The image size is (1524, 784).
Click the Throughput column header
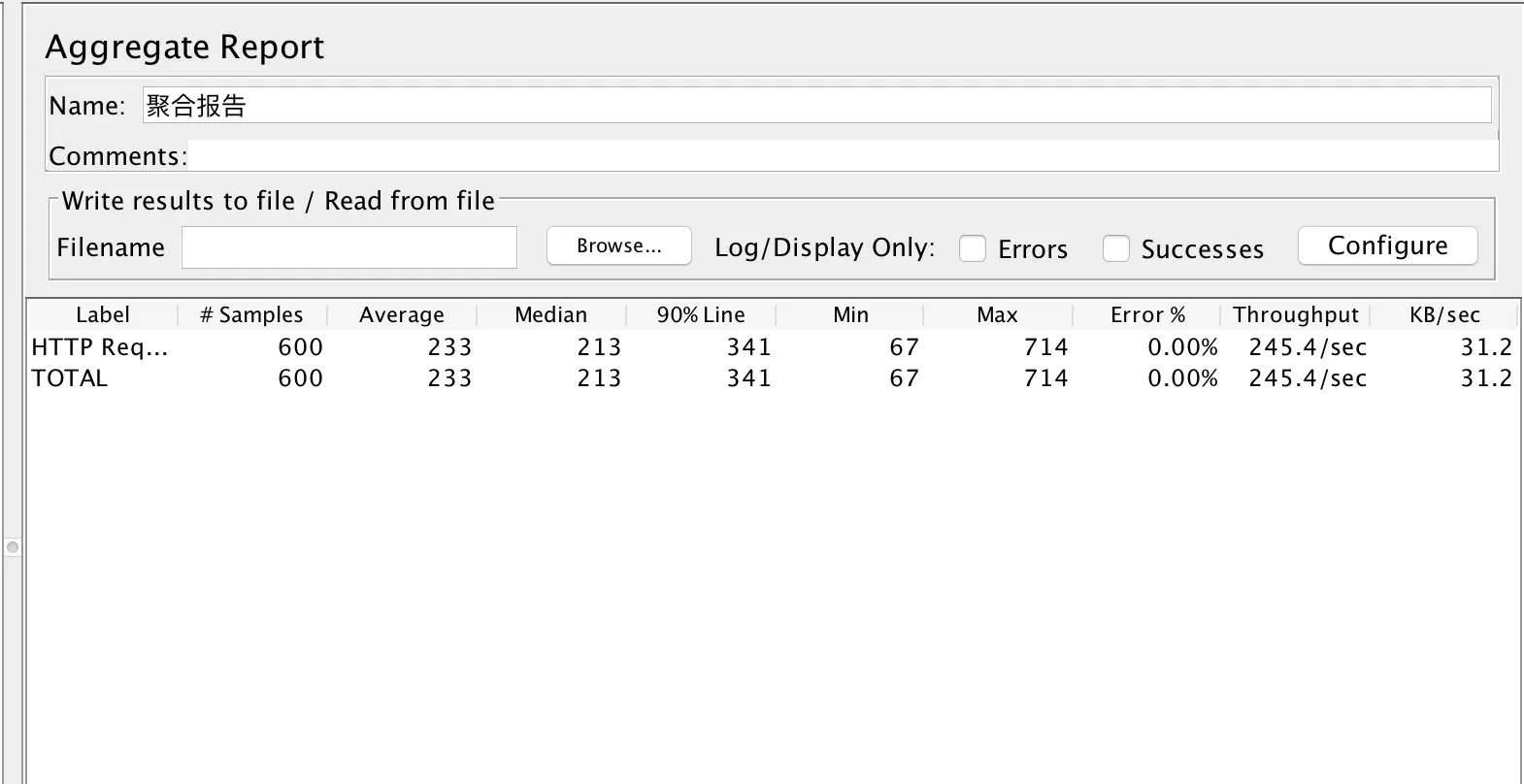click(1296, 314)
